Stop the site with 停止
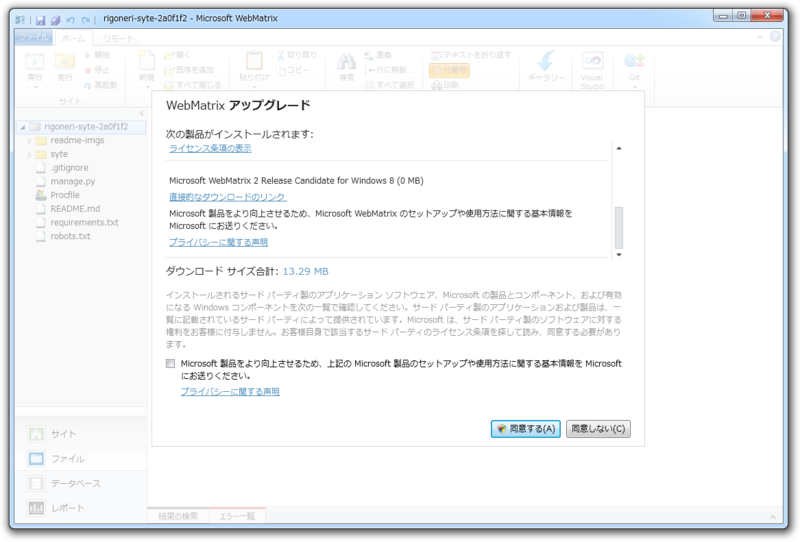800x542 pixels. tap(97, 69)
